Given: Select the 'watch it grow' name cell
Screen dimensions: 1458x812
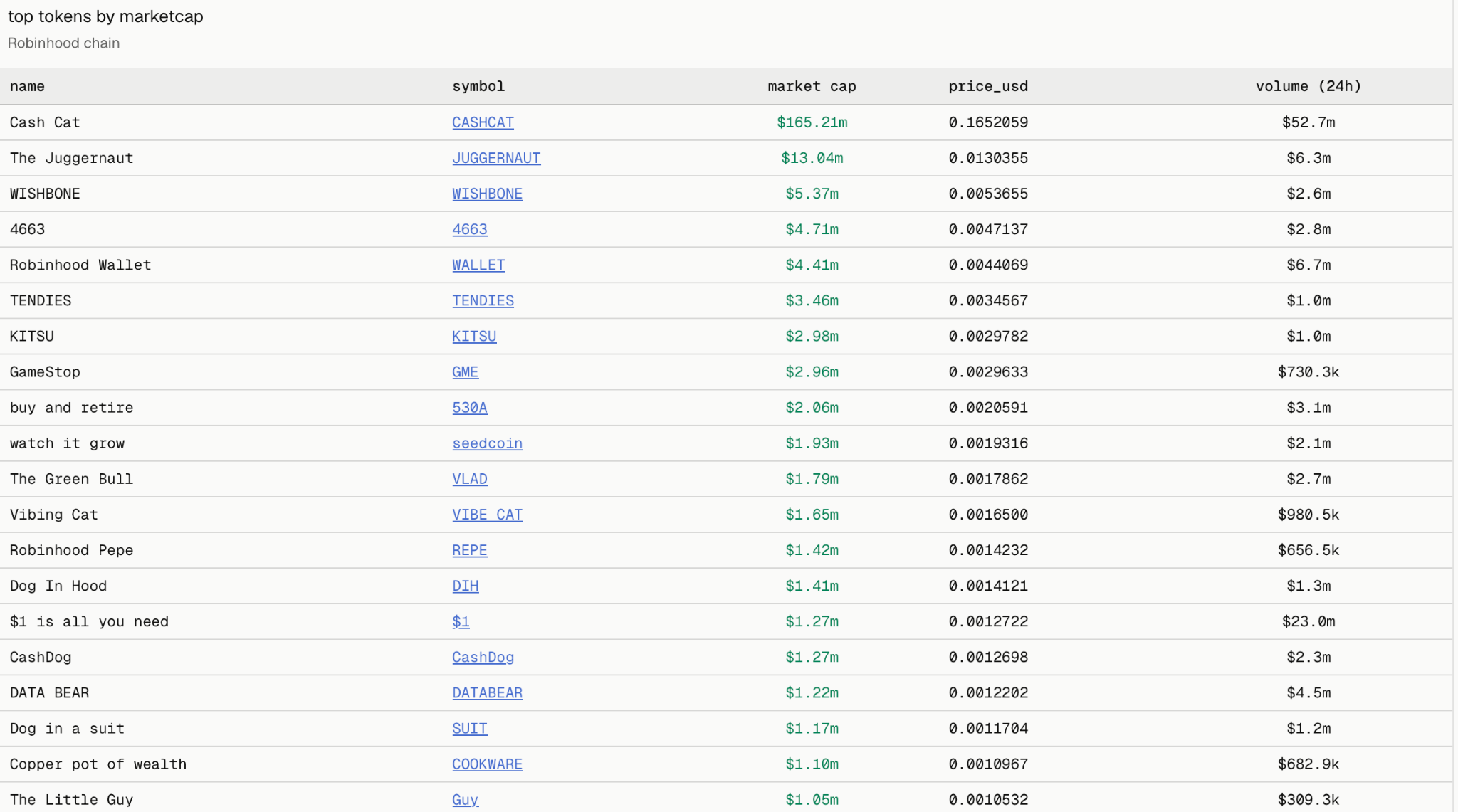Looking at the screenshot, I should tap(67, 443).
